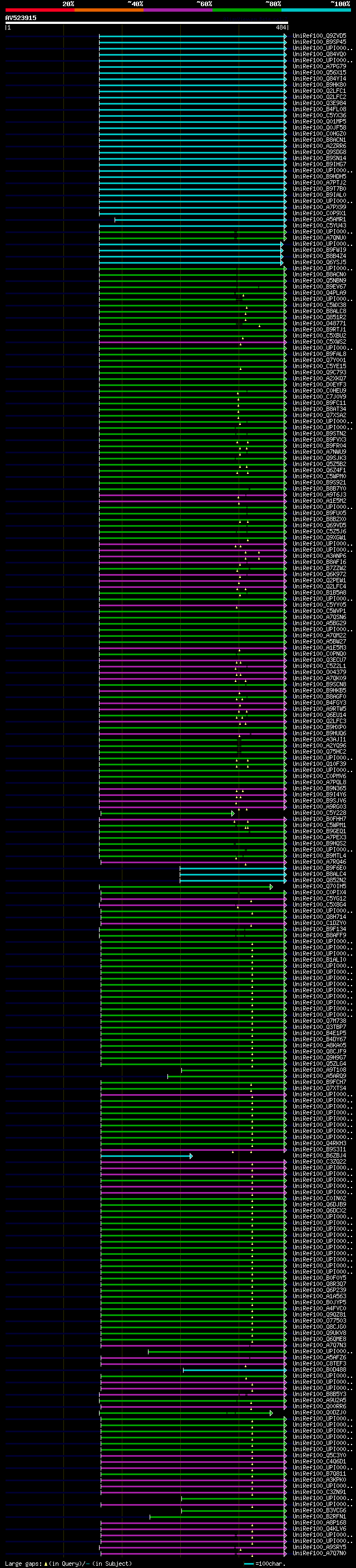The image size is (356, 1568).
Task: Click UniRef100_Q9SDG8 label
Action: tap(319, 152)
